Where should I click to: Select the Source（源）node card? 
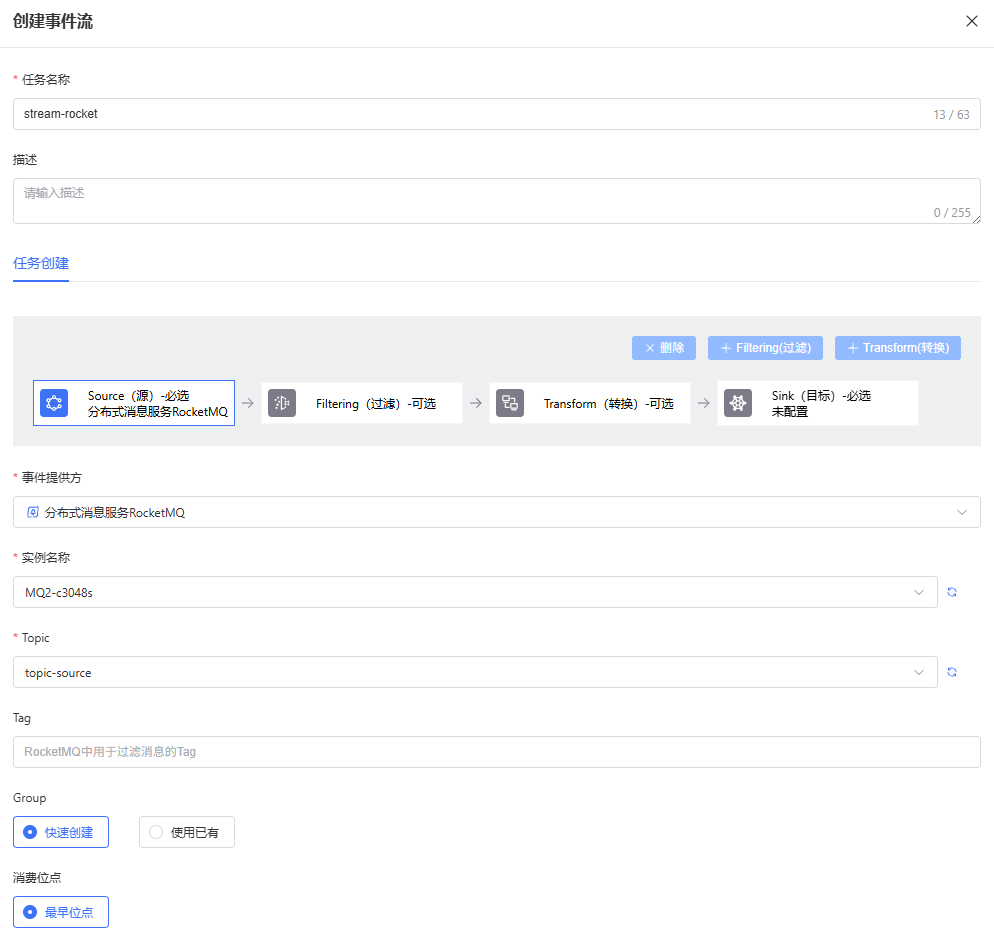point(134,403)
